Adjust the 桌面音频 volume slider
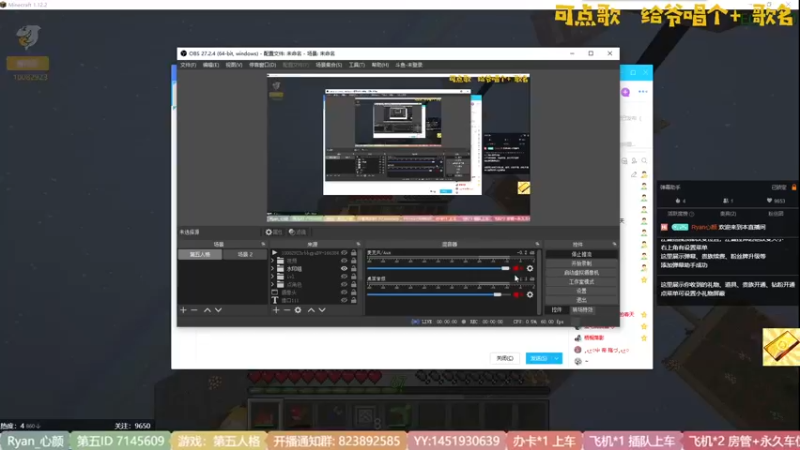This screenshot has width=800, height=450. click(x=438, y=295)
